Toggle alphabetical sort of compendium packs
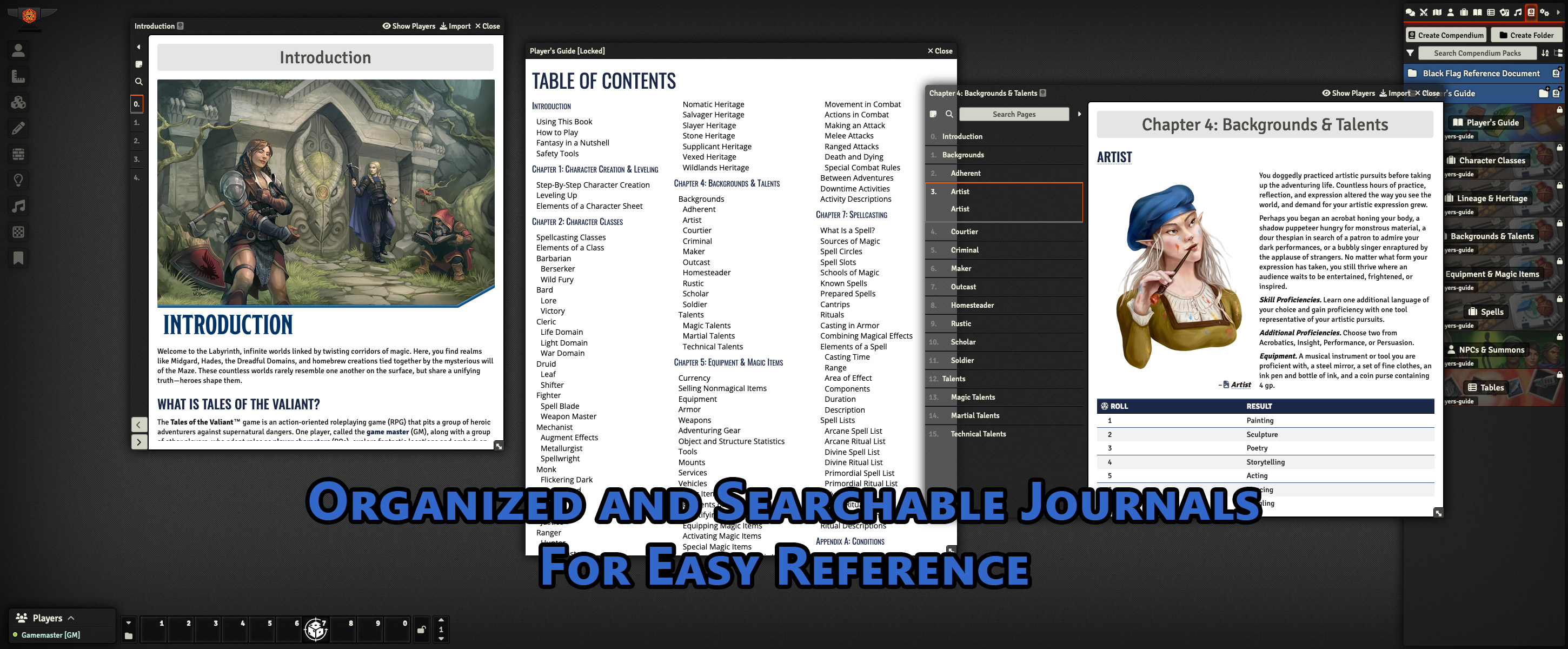 pyautogui.click(x=1545, y=53)
